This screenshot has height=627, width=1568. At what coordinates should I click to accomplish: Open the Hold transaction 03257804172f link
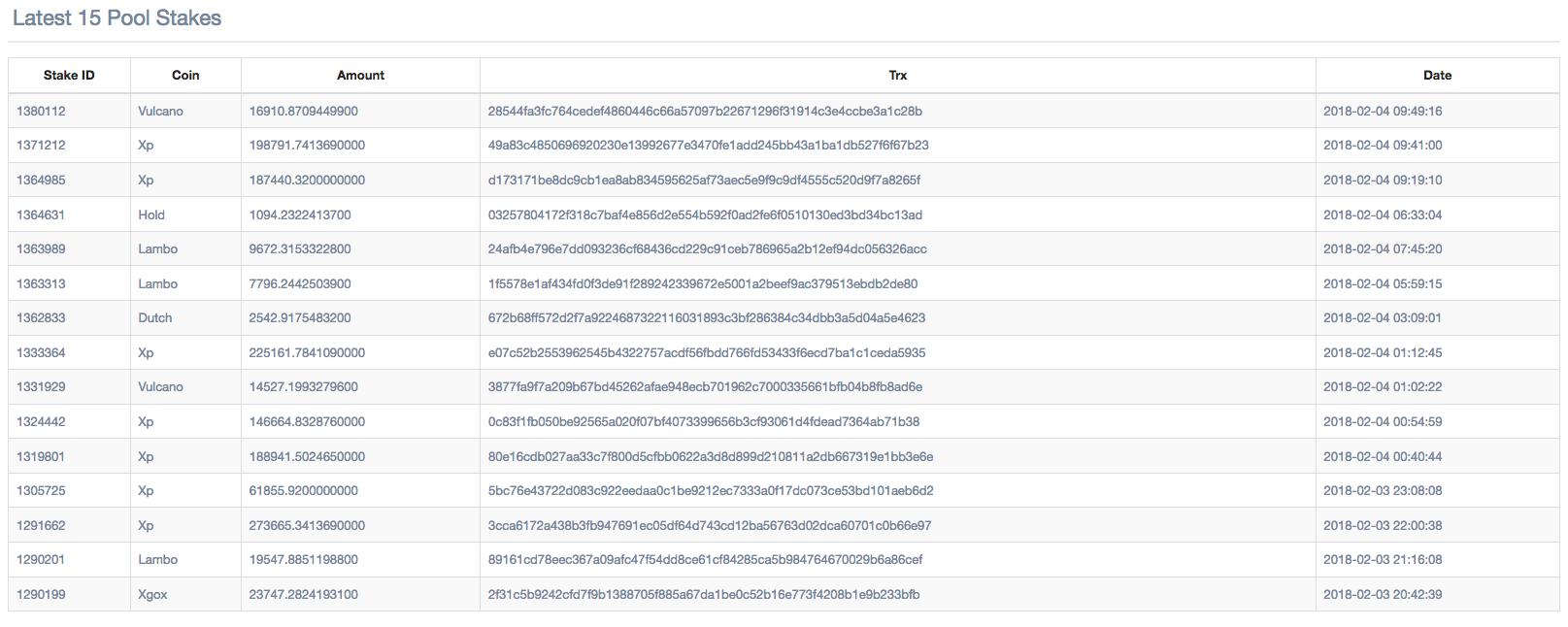[705, 215]
